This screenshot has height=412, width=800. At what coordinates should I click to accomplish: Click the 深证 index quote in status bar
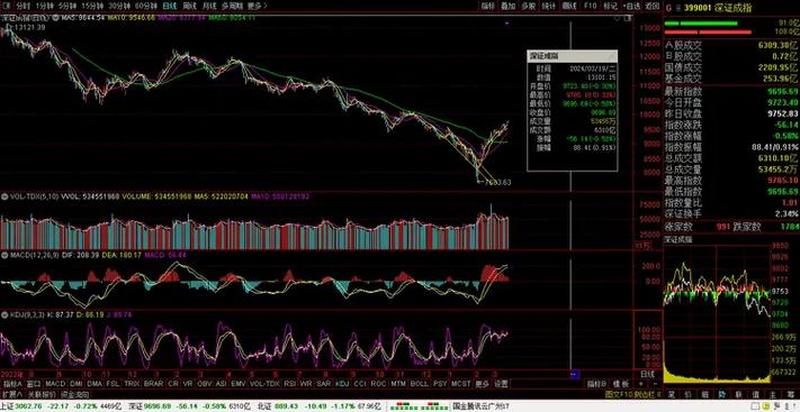point(189,406)
